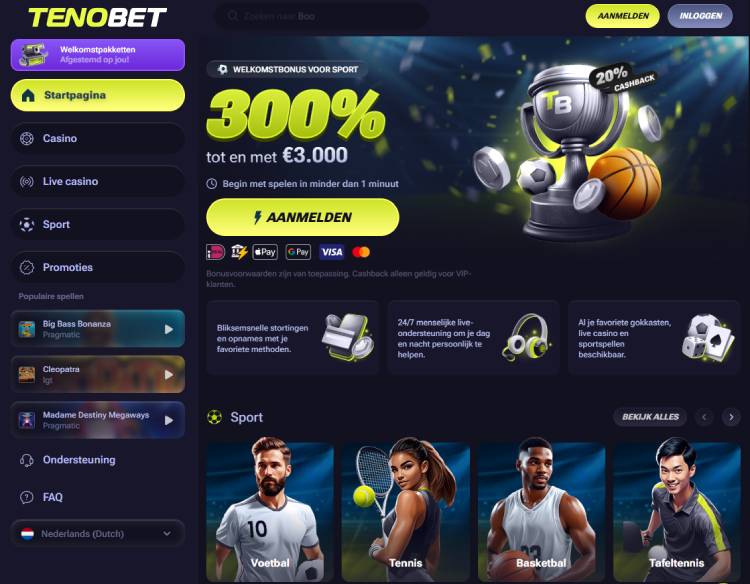The width and height of the screenshot is (750, 584).
Task: Click the Mastercard payment icon
Action: [361, 252]
